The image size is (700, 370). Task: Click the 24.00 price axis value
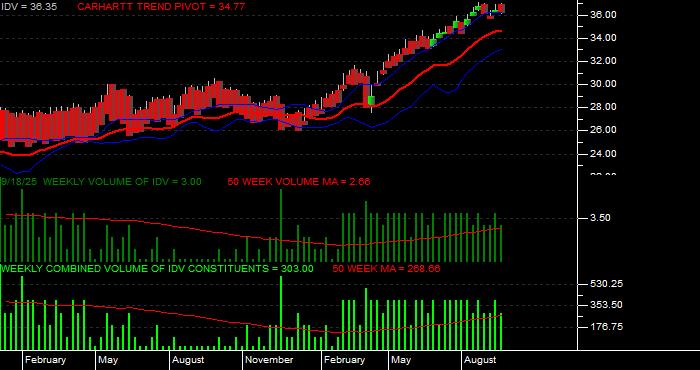[604, 154]
